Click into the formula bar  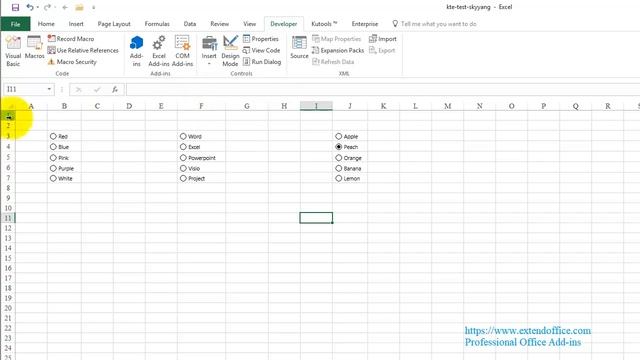pos(382,89)
